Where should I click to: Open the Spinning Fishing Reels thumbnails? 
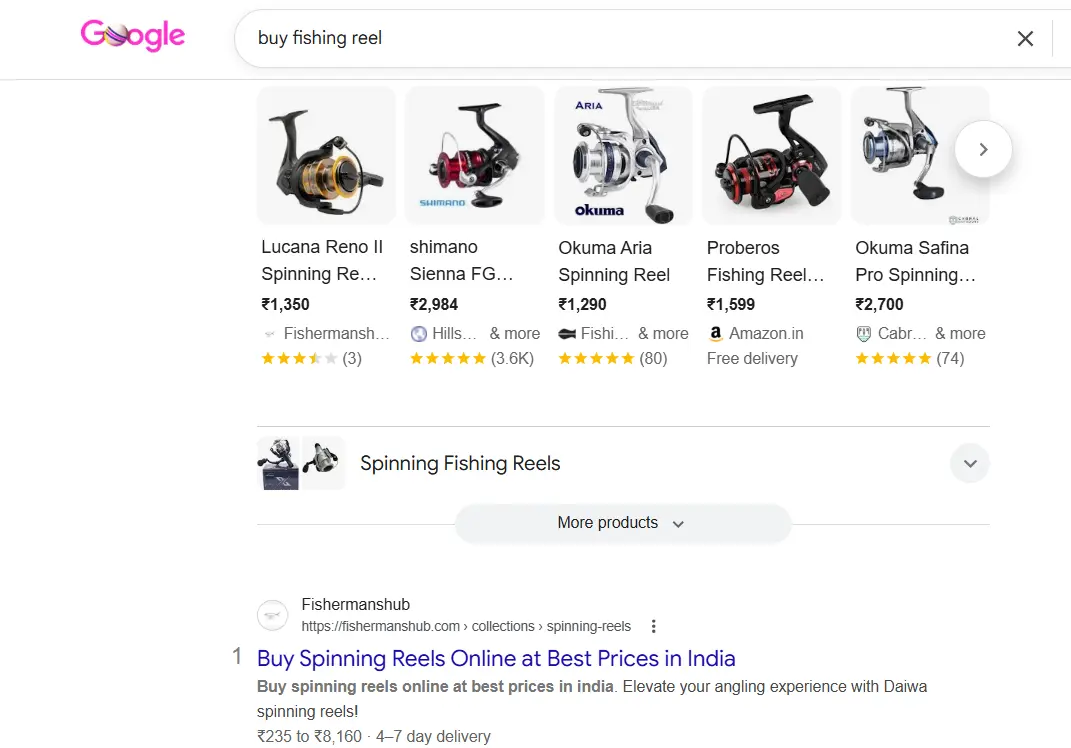(x=300, y=463)
